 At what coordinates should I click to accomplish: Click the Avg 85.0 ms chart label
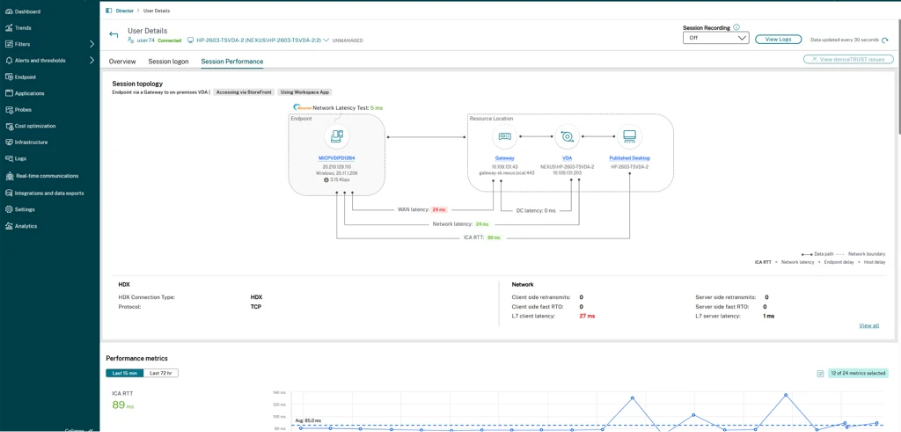click(308, 421)
